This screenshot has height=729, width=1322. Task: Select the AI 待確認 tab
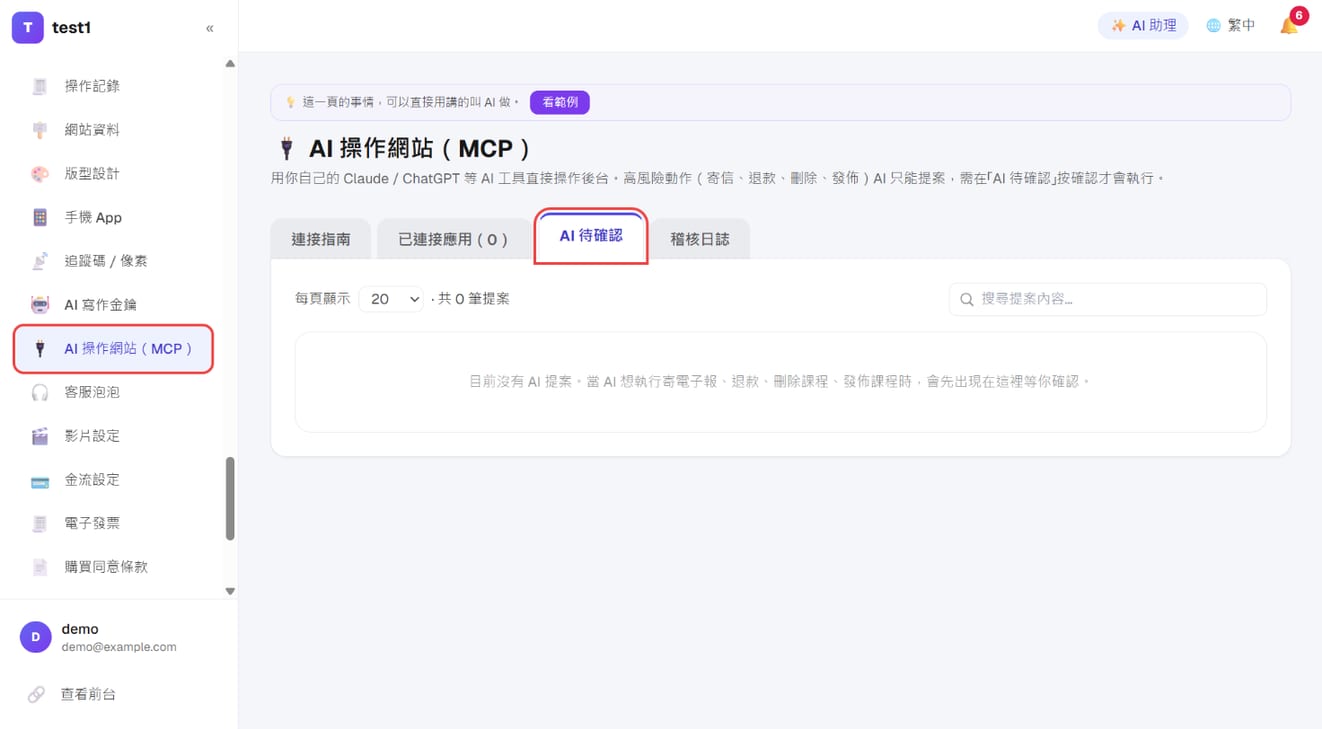click(x=591, y=236)
